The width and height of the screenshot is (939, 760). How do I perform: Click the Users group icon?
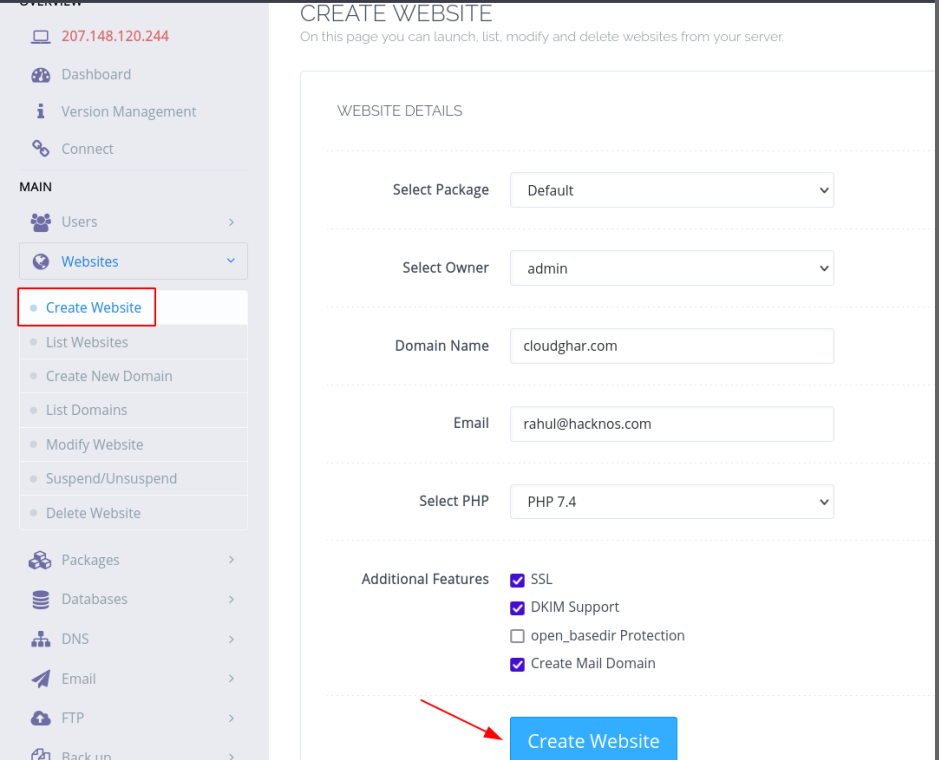(x=41, y=222)
